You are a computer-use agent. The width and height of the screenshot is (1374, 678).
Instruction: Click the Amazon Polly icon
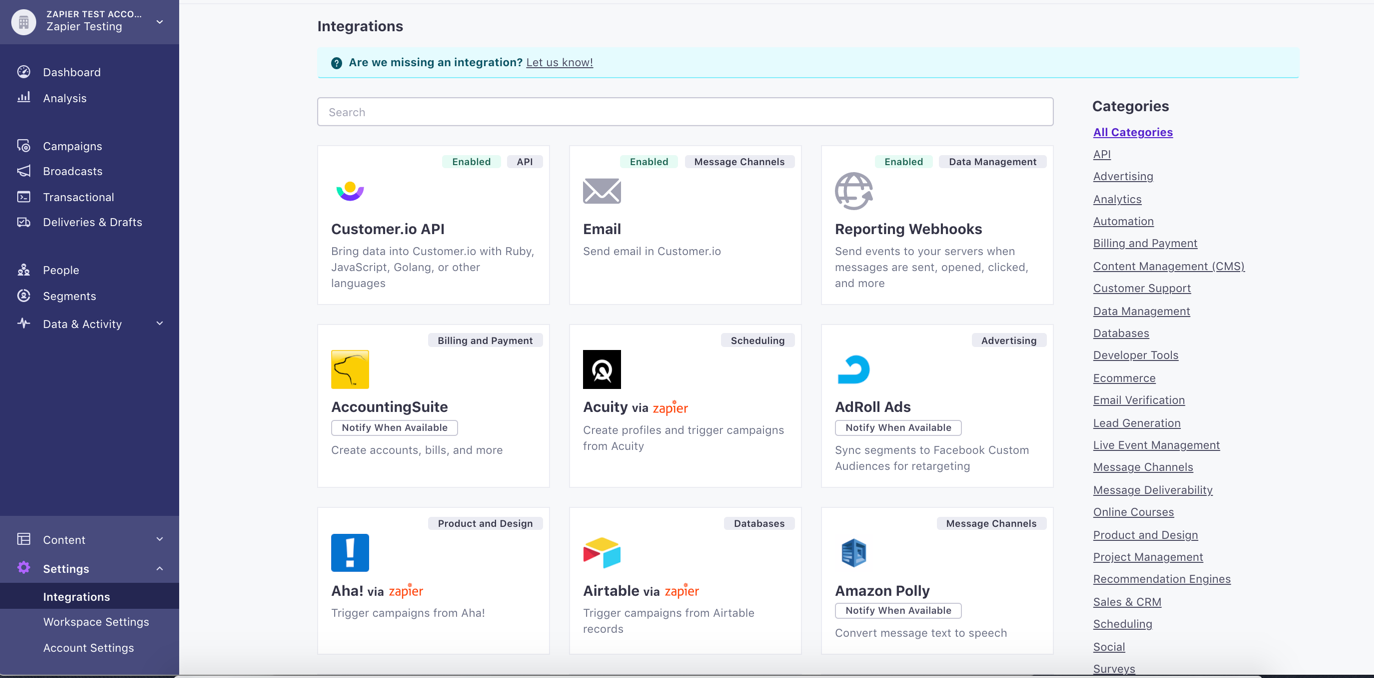[853, 552]
